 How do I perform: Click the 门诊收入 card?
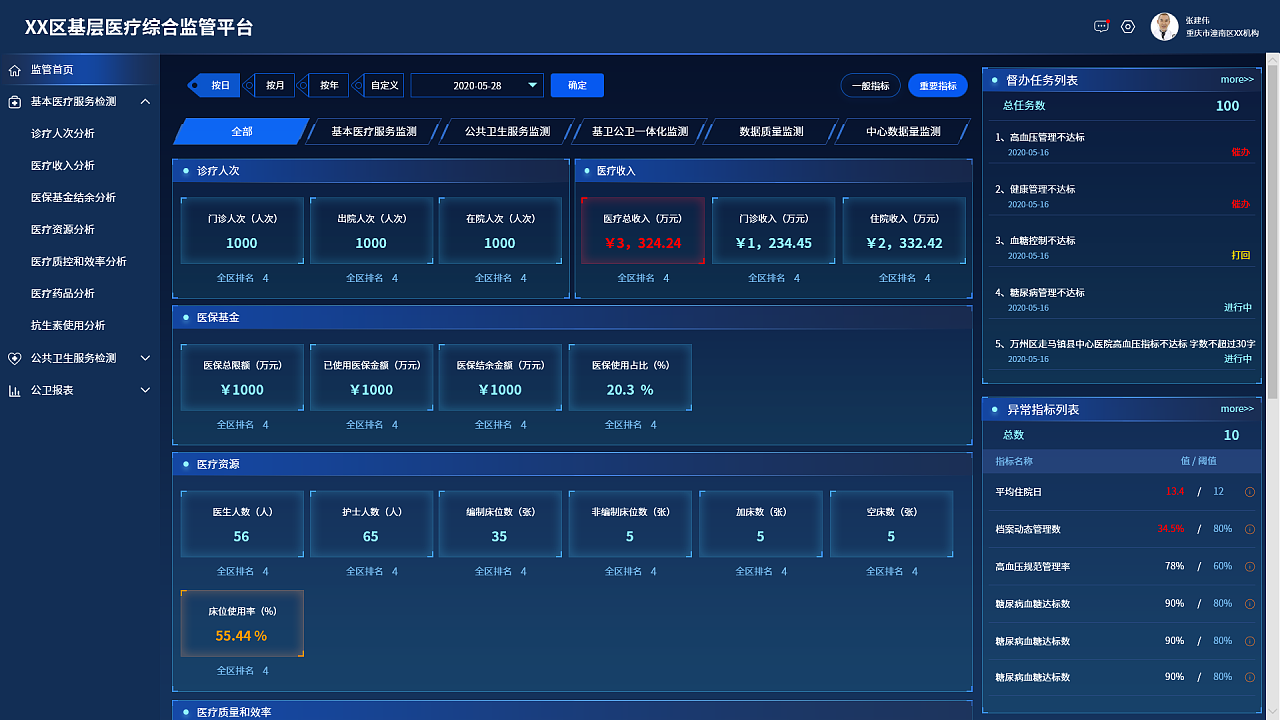click(x=774, y=231)
